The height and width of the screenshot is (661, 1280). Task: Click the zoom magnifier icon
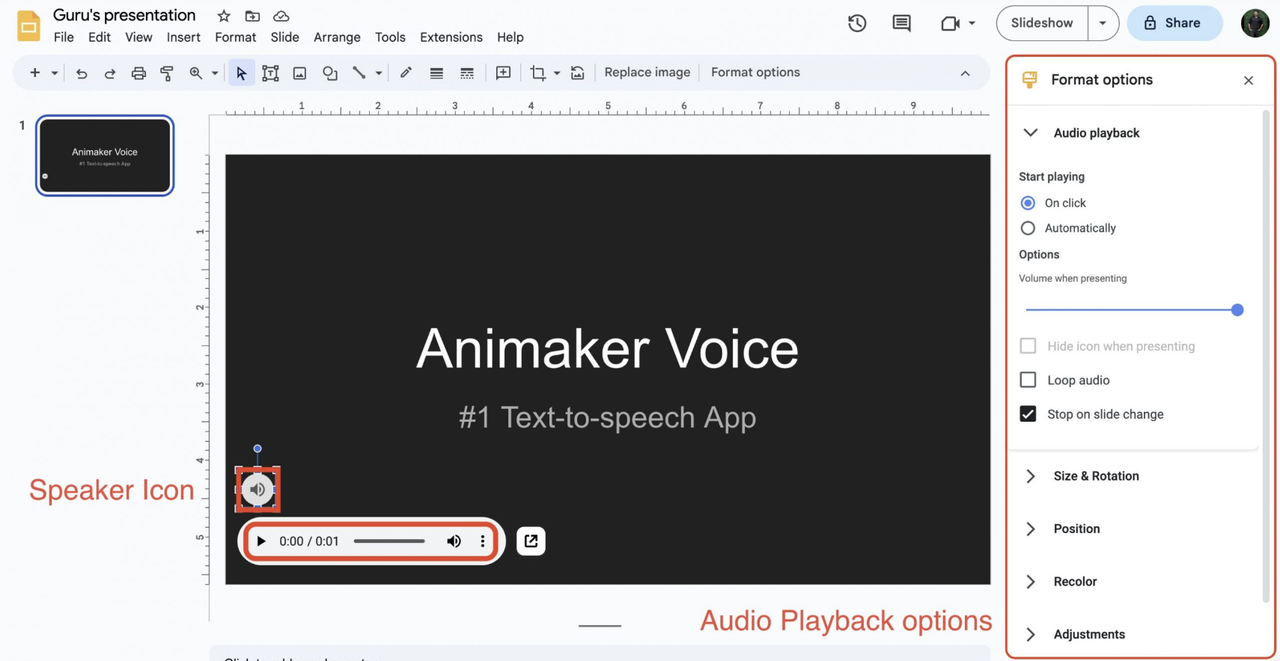coord(196,73)
